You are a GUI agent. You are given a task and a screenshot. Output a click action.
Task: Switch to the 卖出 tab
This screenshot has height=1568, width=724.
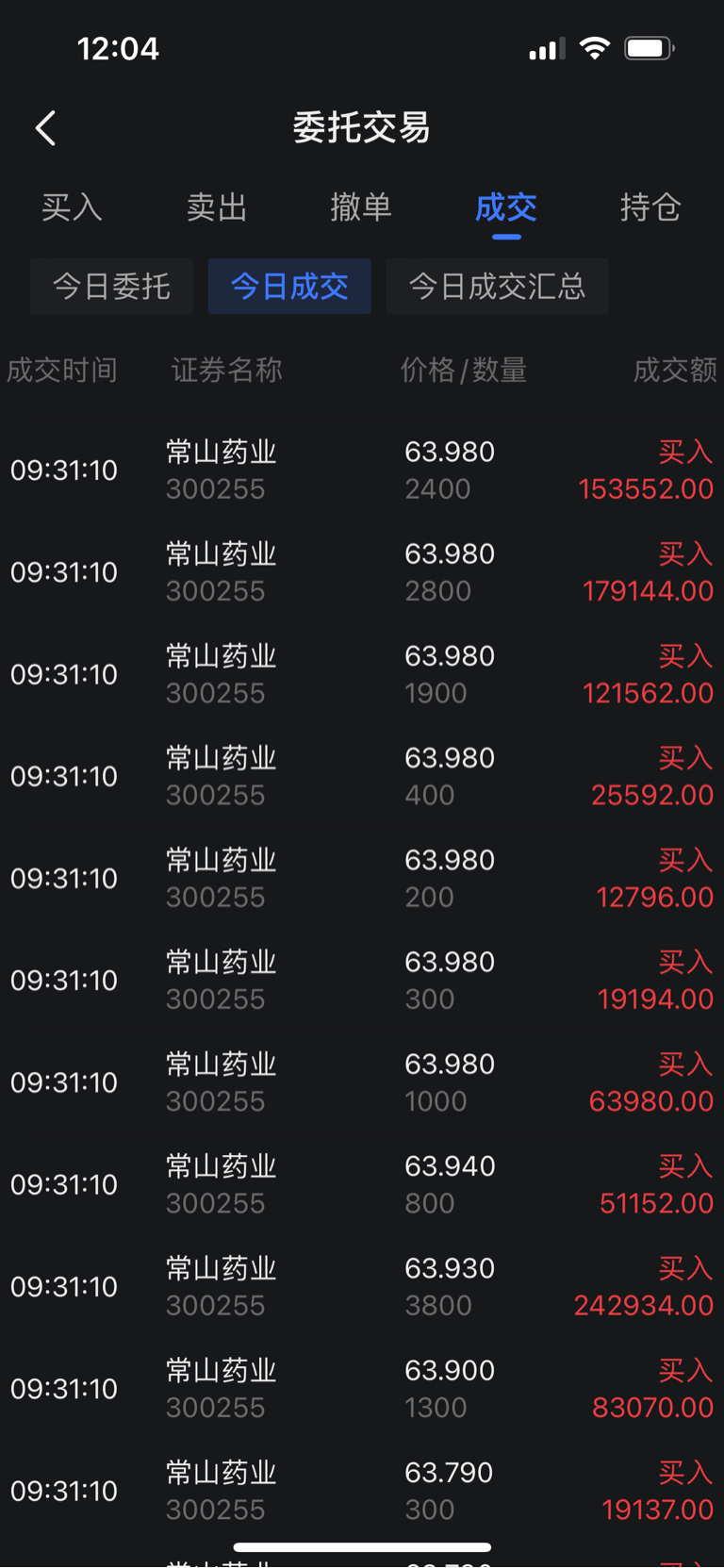pos(217,207)
